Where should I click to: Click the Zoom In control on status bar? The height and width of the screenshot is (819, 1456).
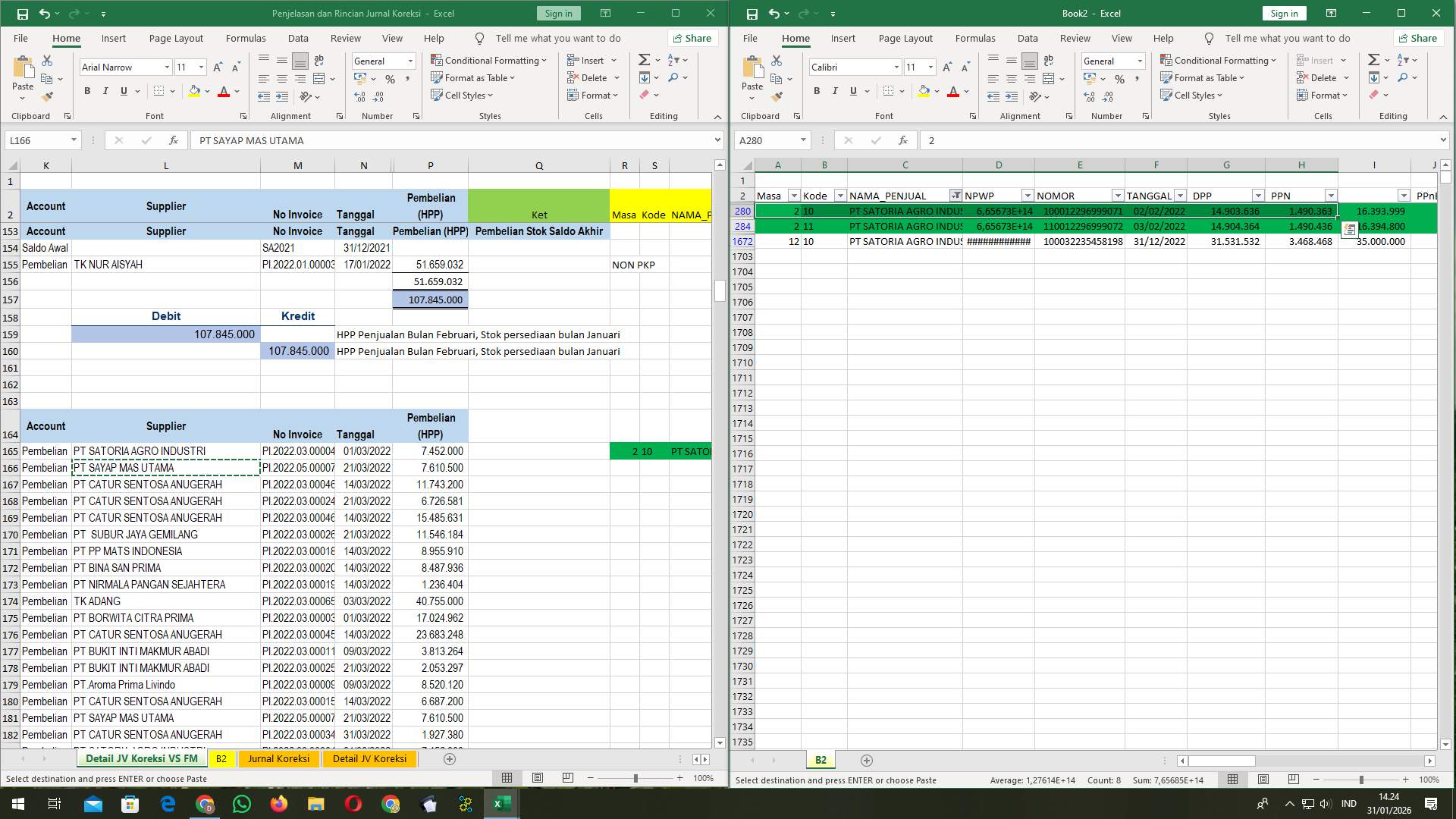point(680,779)
